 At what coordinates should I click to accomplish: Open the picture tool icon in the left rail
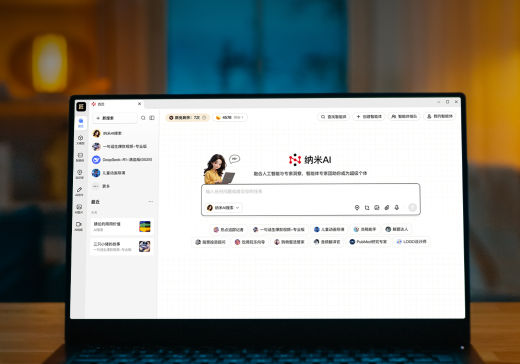[79, 208]
